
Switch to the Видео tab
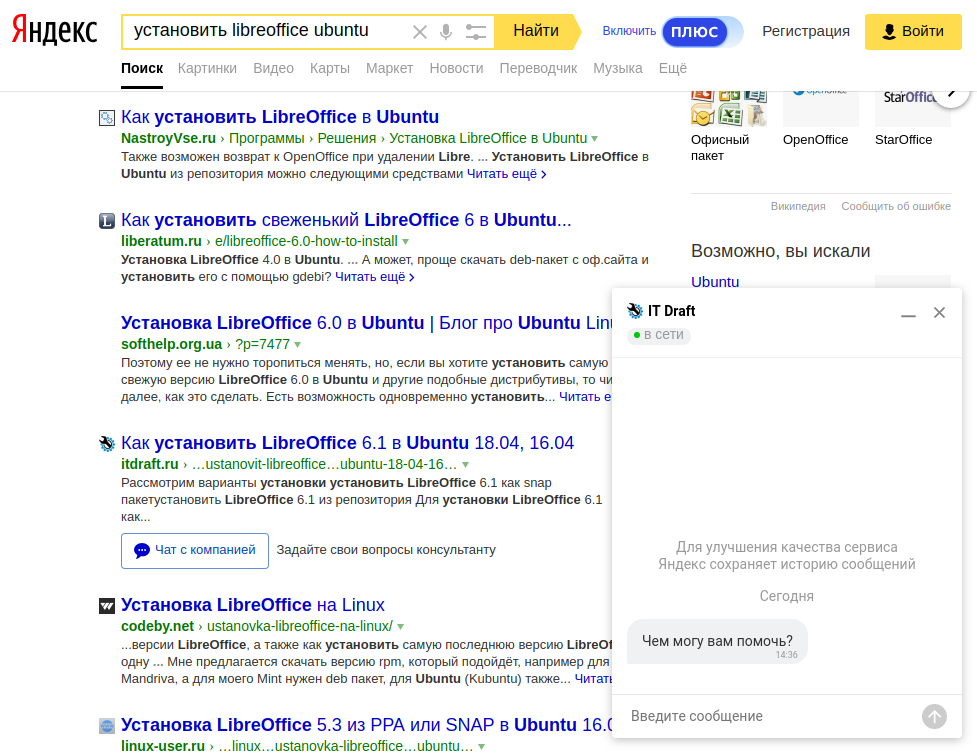coord(273,68)
